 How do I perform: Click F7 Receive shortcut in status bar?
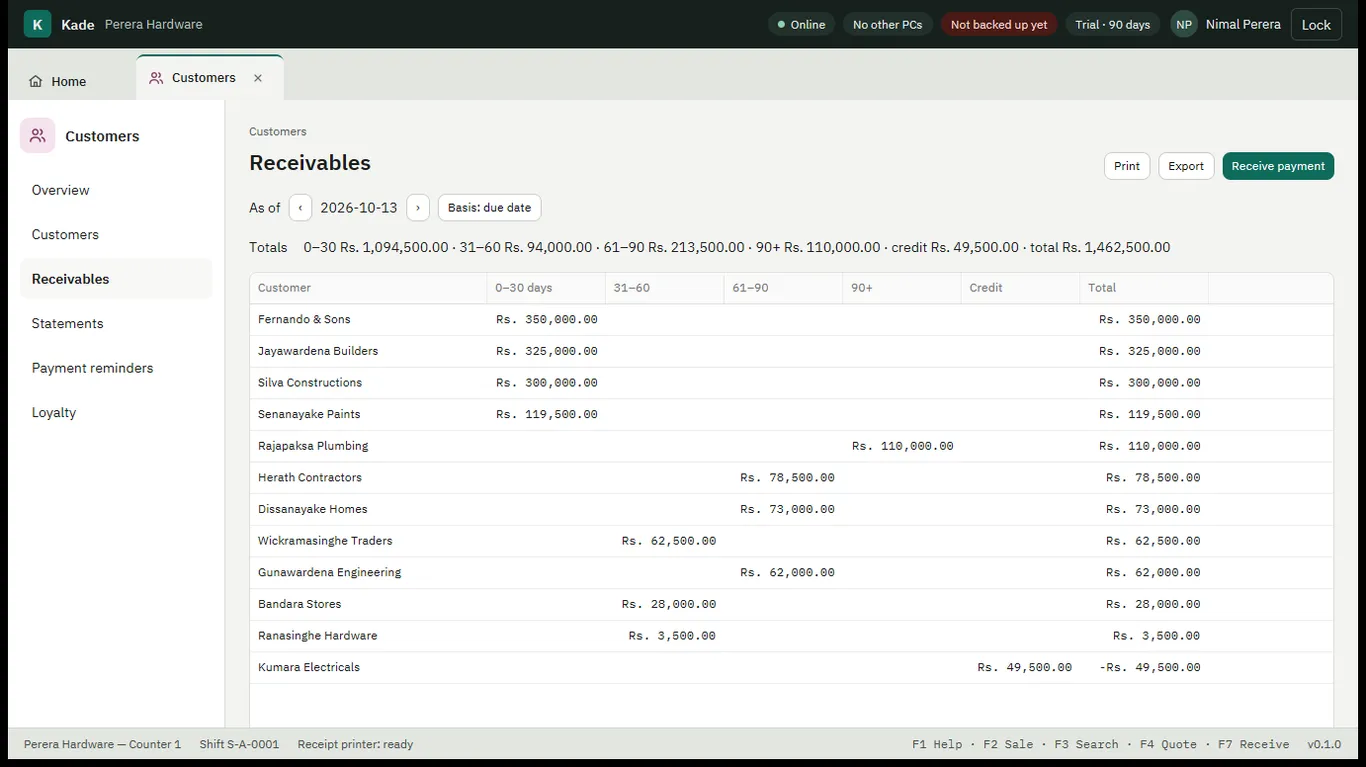click(x=1253, y=744)
